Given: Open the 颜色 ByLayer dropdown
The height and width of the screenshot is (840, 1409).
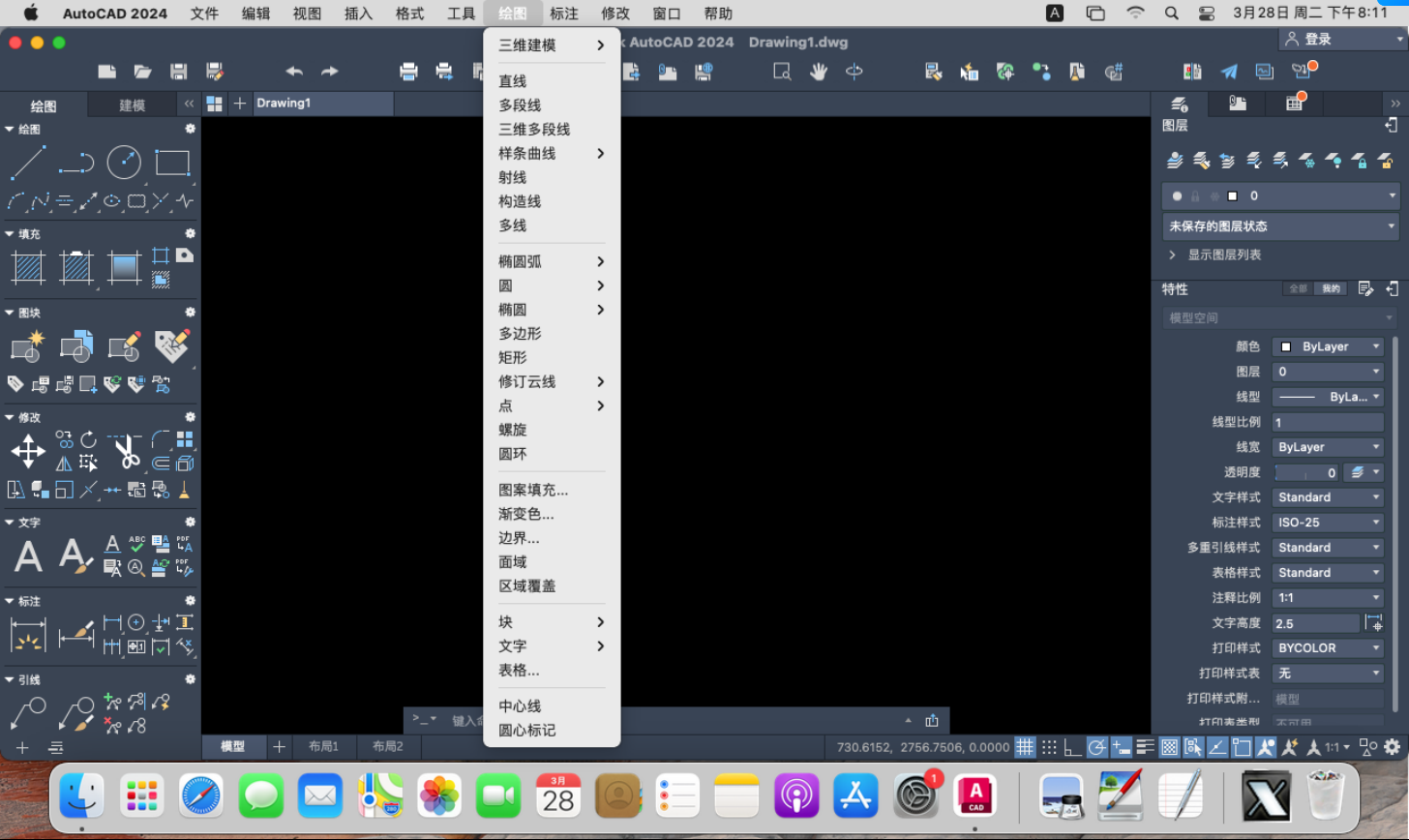Looking at the screenshot, I should click(1329, 346).
